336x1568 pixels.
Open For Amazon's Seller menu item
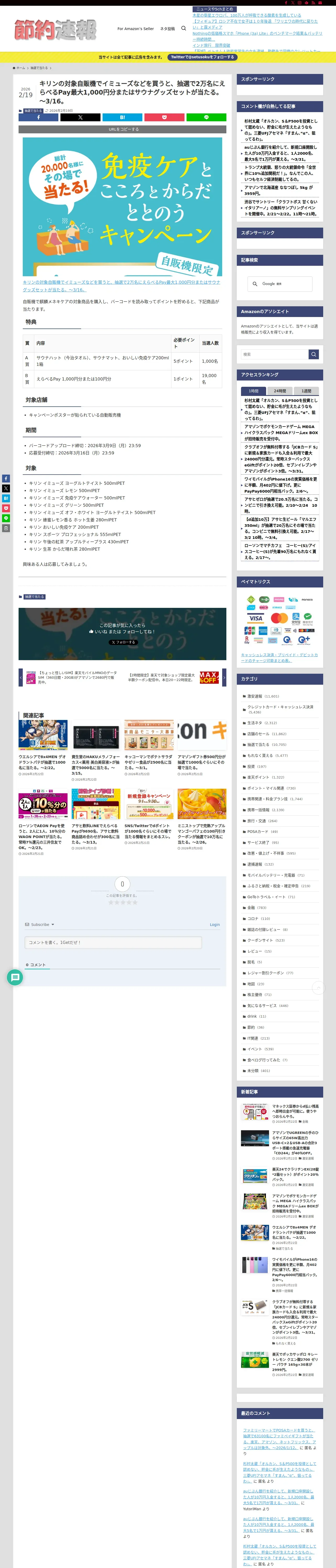pos(135,28)
